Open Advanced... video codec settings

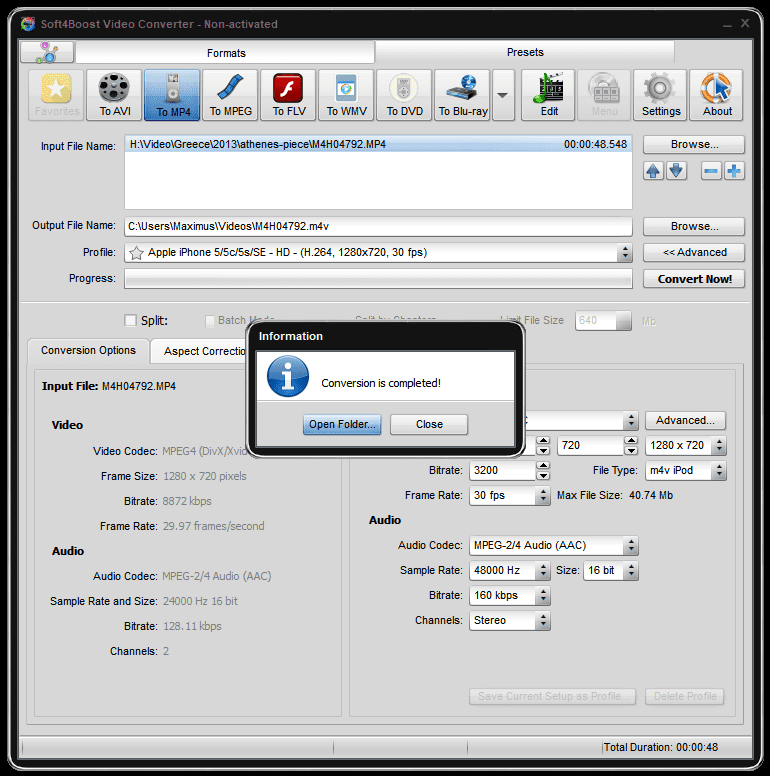tap(685, 421)
